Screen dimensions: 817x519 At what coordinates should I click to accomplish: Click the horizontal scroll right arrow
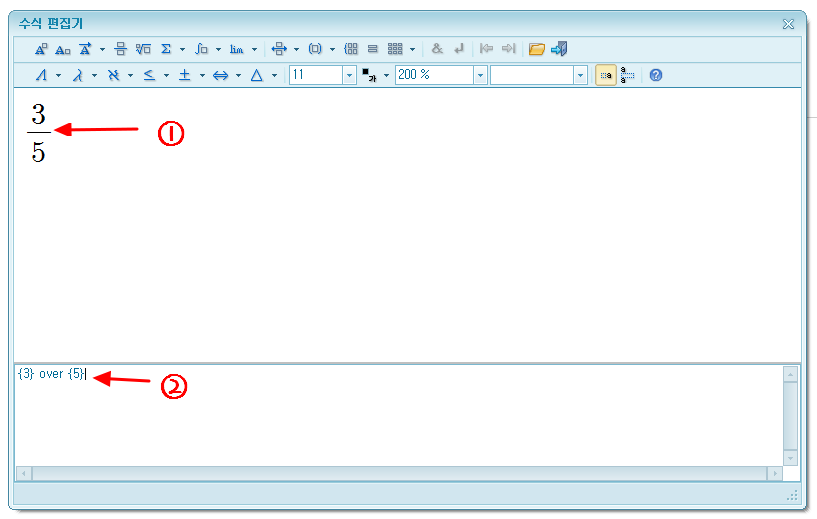tap(774, 474)
